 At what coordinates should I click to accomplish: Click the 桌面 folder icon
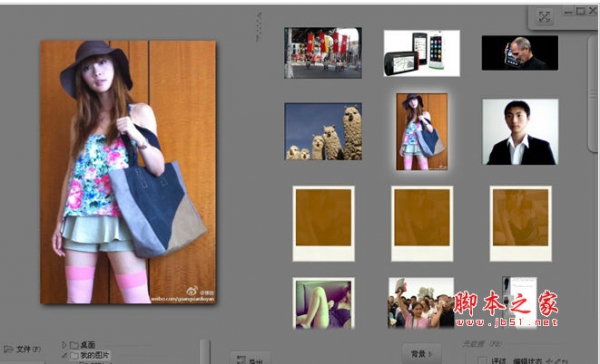pyautogui.click(x=74, y=345)
